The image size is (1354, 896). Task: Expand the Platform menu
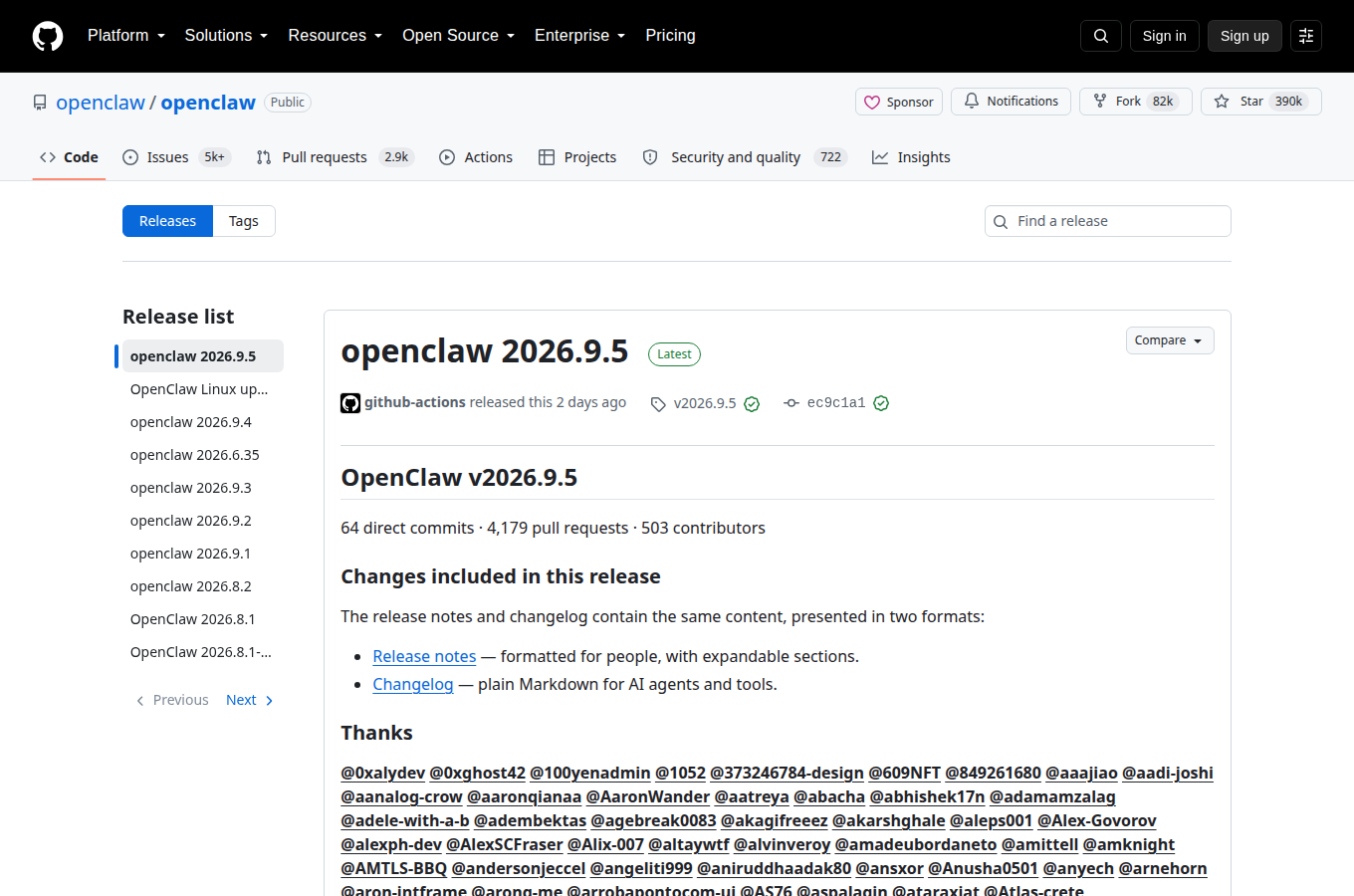(x=126, y=36)
